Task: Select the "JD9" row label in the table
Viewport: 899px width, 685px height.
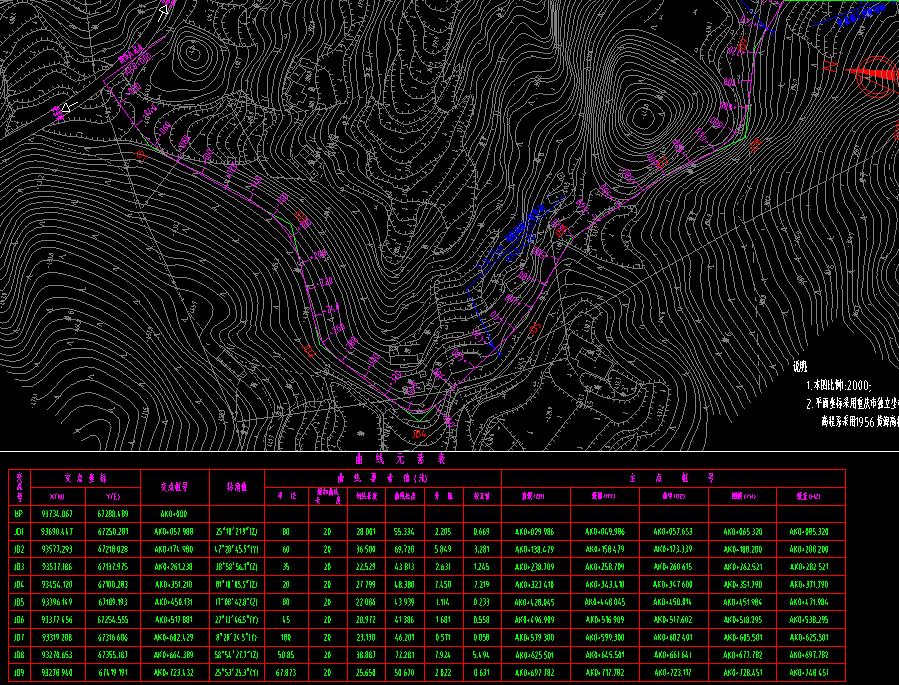Action: (19, 672)
